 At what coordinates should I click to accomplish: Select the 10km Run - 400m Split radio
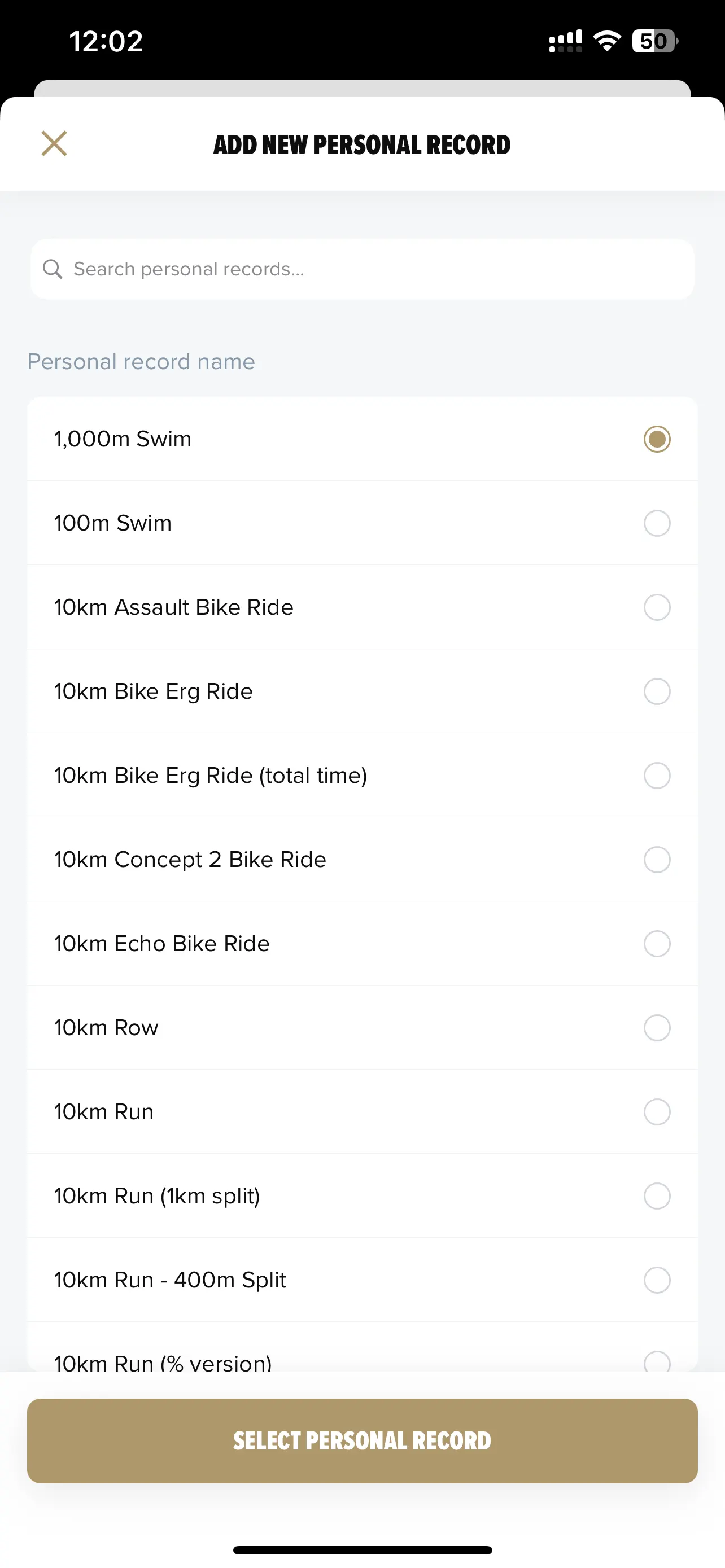657,1280
